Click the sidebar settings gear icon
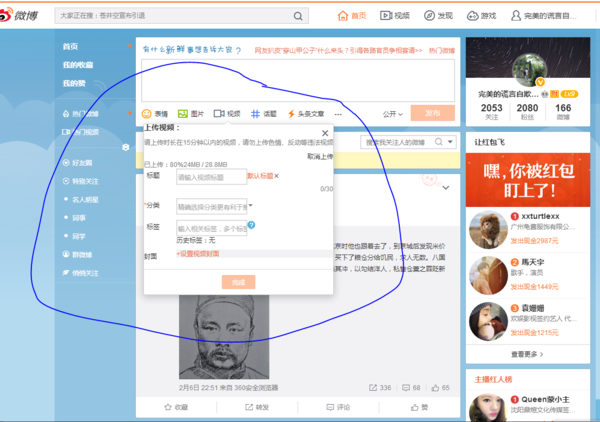This screenshot has width=600, height=422. (126, 147)
